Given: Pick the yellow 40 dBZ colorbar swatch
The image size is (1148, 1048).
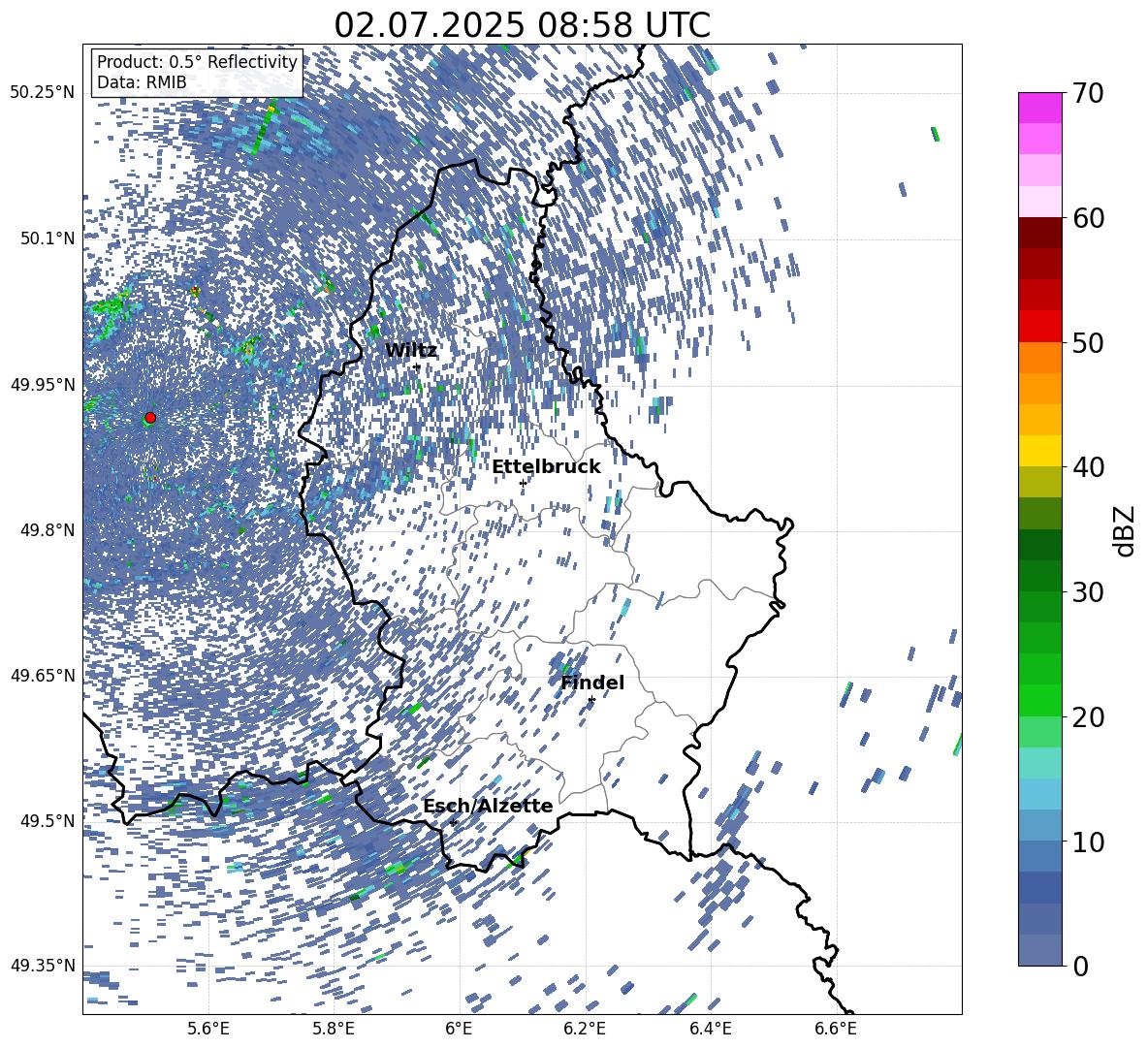Looking at the screenshot, I should [1039, 451].
